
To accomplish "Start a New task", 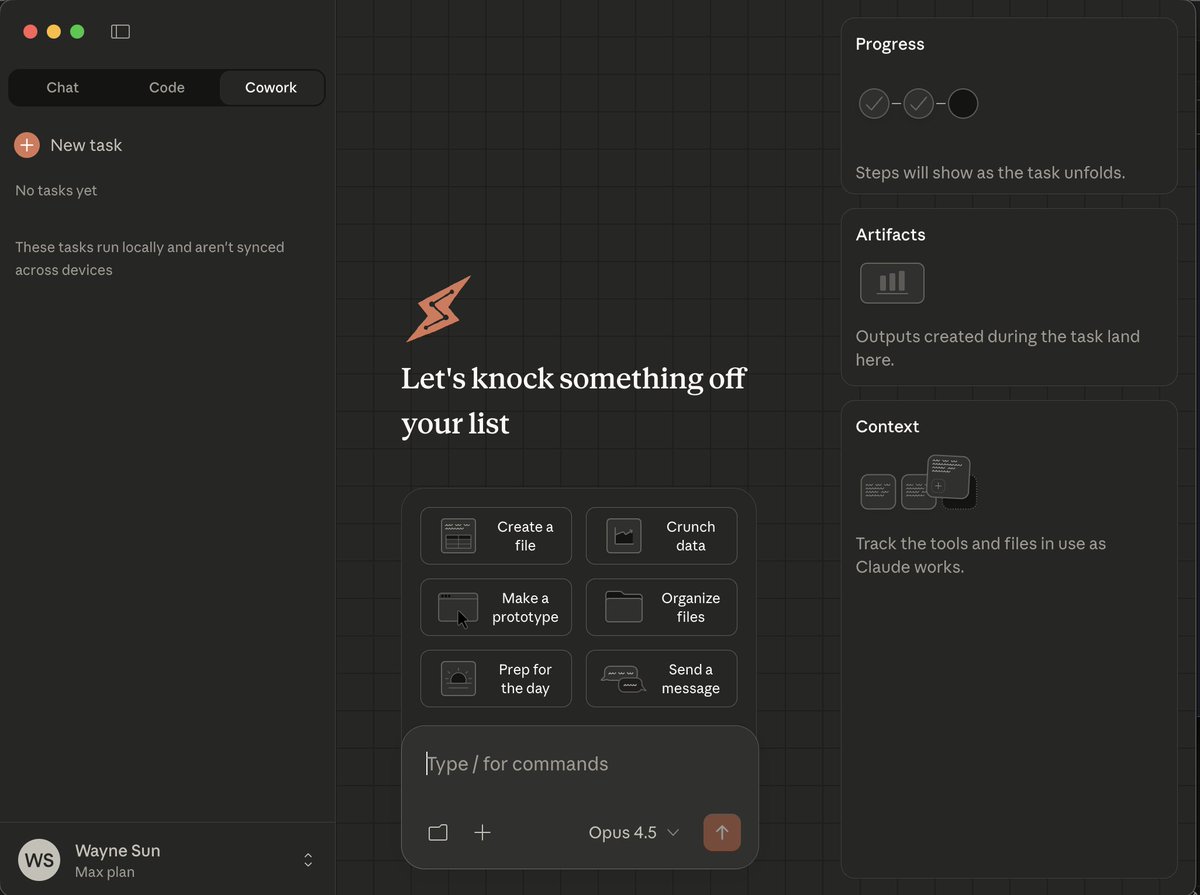I will coord(68,145).
